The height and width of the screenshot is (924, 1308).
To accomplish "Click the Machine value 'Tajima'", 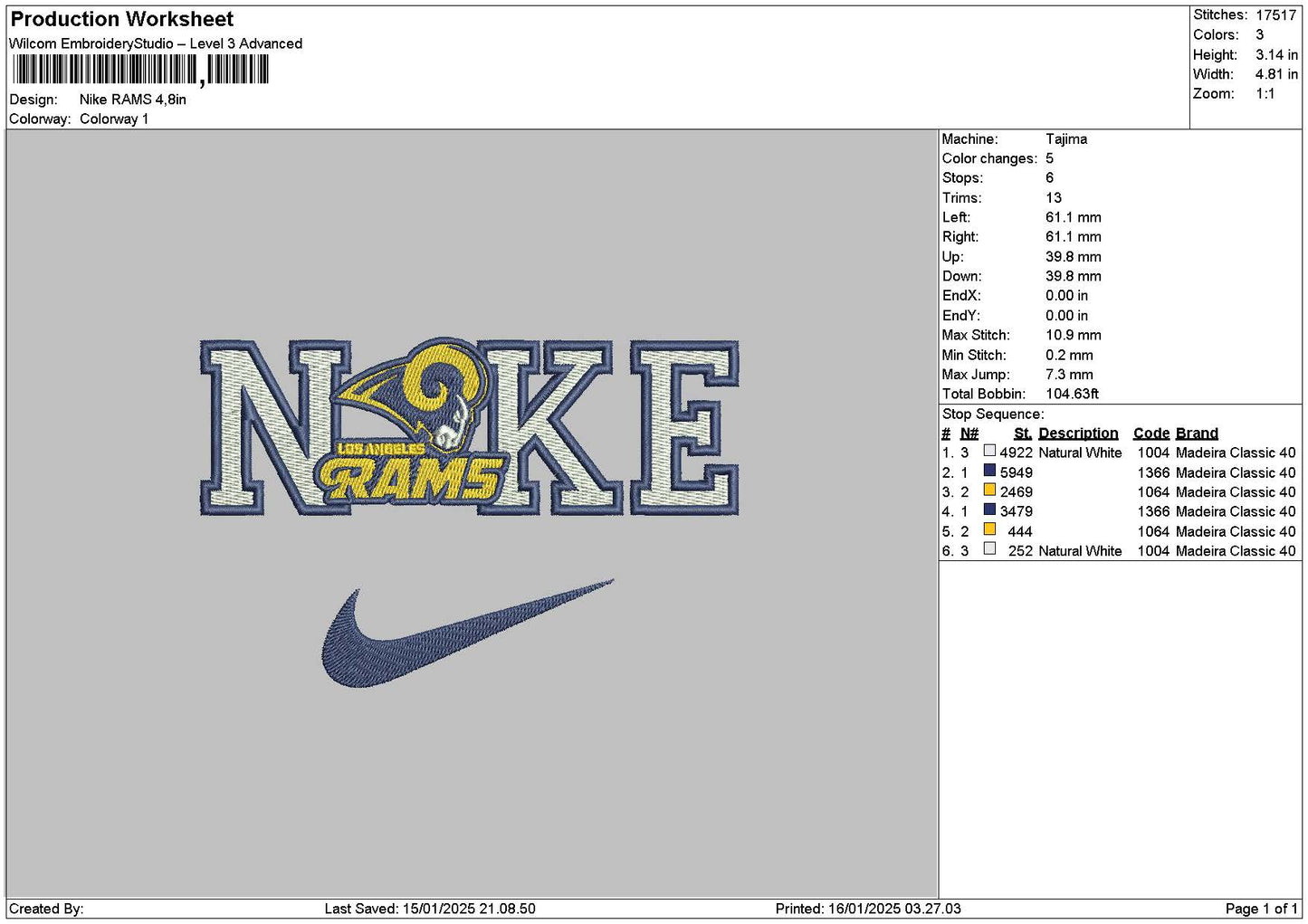I will (x=1066, y=138).
